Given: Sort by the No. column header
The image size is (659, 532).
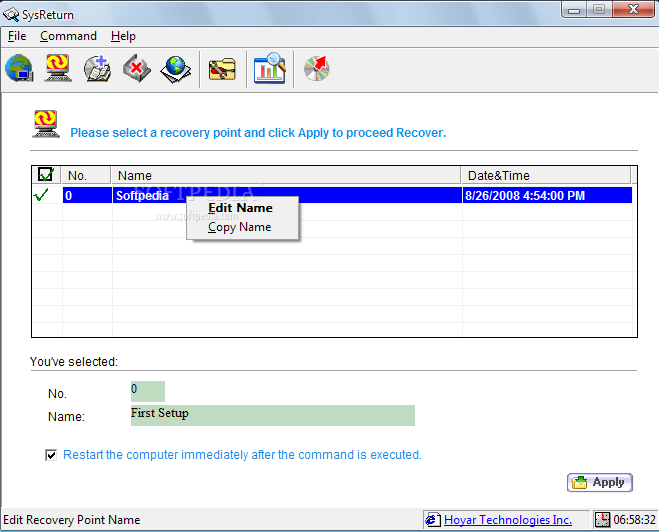Looking at the screenshot, I should pos(87,175).
